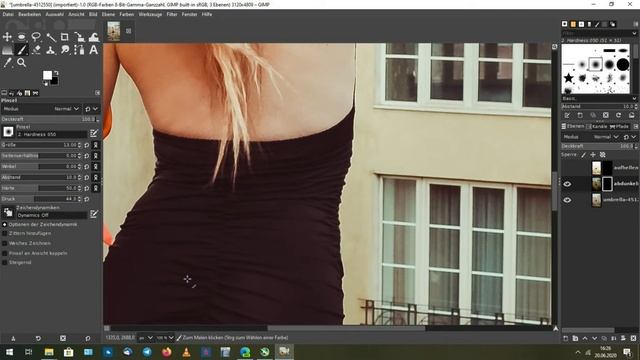Viewport: 640px width, 360px height.
Task: Reset tool options to defaults
Action: click(88, 338)
